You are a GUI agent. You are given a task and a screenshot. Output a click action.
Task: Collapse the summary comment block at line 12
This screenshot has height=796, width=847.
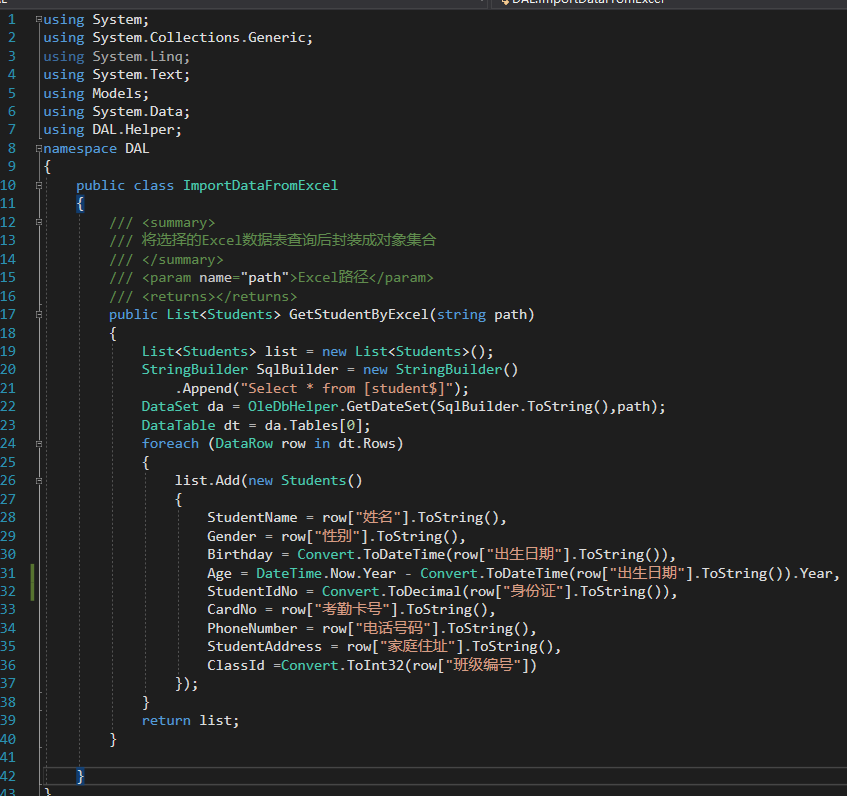38,222
